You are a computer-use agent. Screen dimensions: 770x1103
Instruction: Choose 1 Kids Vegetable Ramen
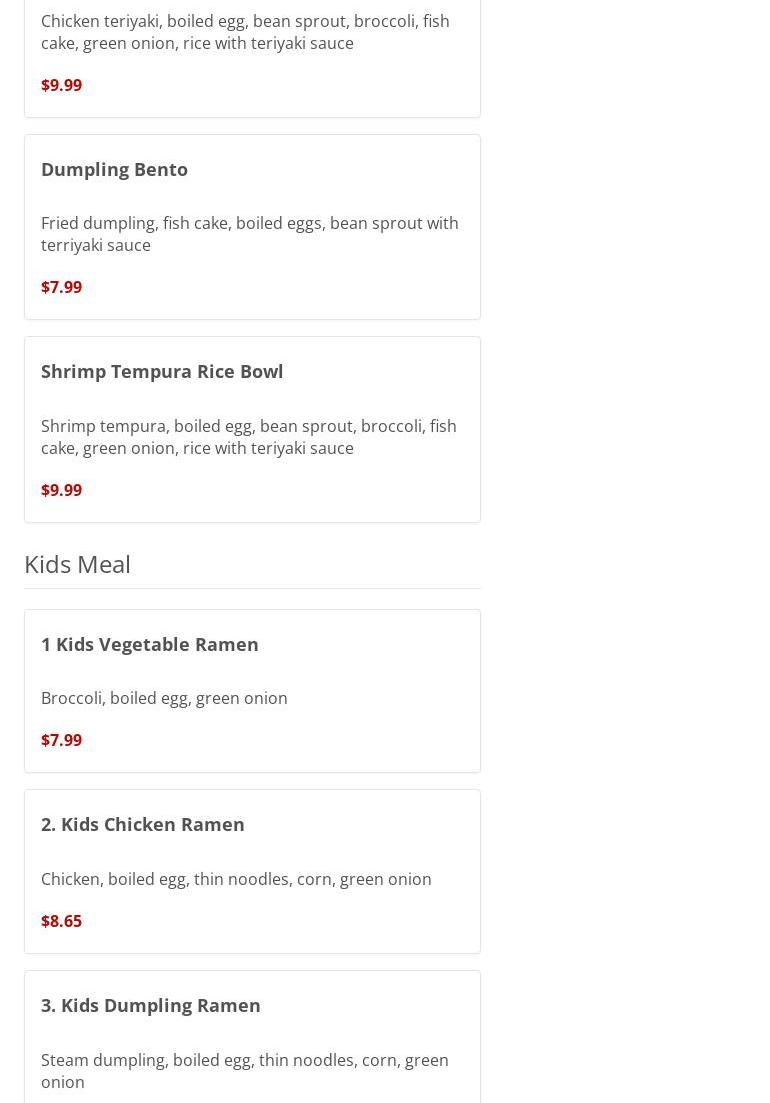(150, 644)
